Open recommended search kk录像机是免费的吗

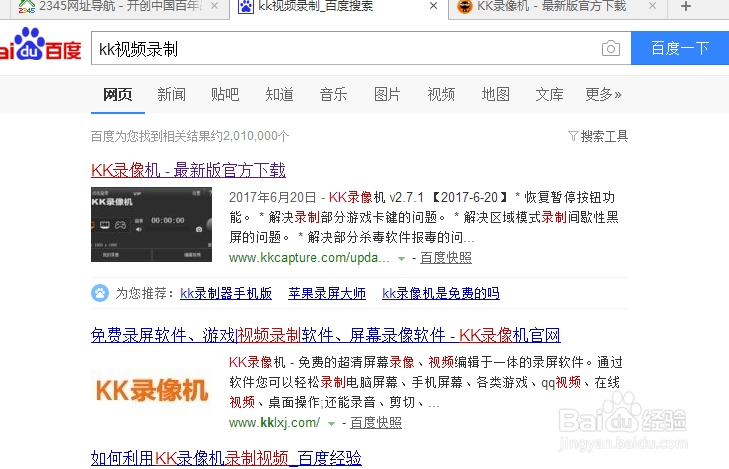pos(441,293)
